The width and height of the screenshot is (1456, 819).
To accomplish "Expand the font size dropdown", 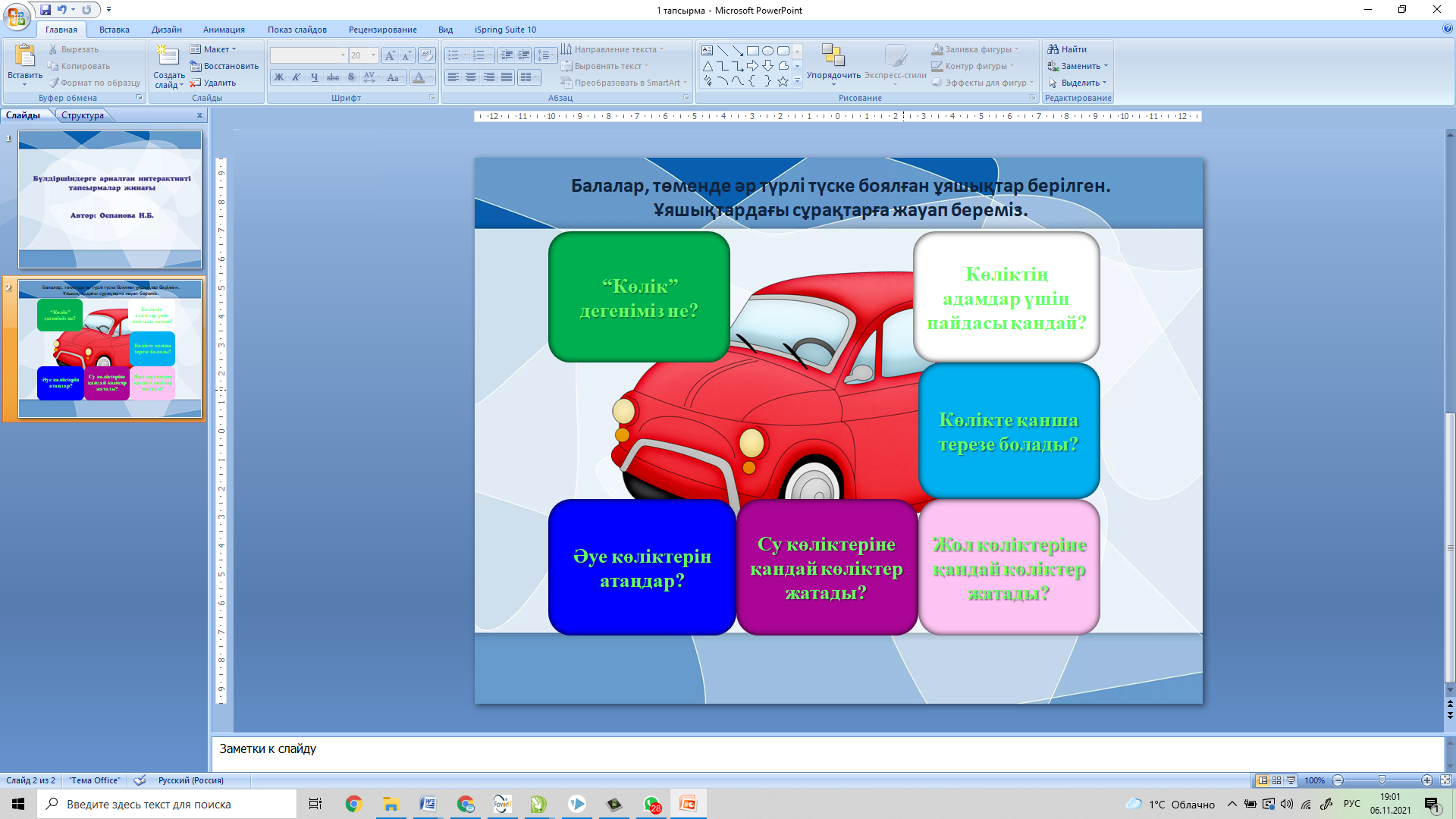I will tap(373, 55).
